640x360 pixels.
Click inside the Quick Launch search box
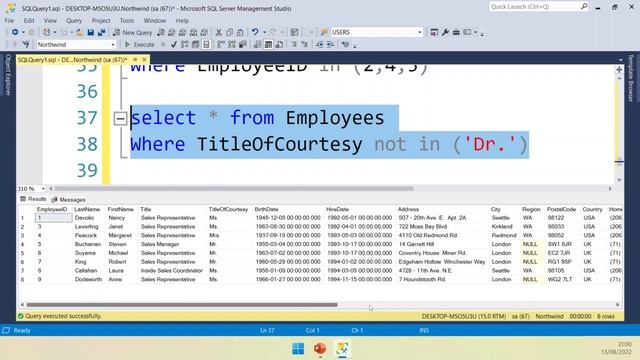(535, 7)
